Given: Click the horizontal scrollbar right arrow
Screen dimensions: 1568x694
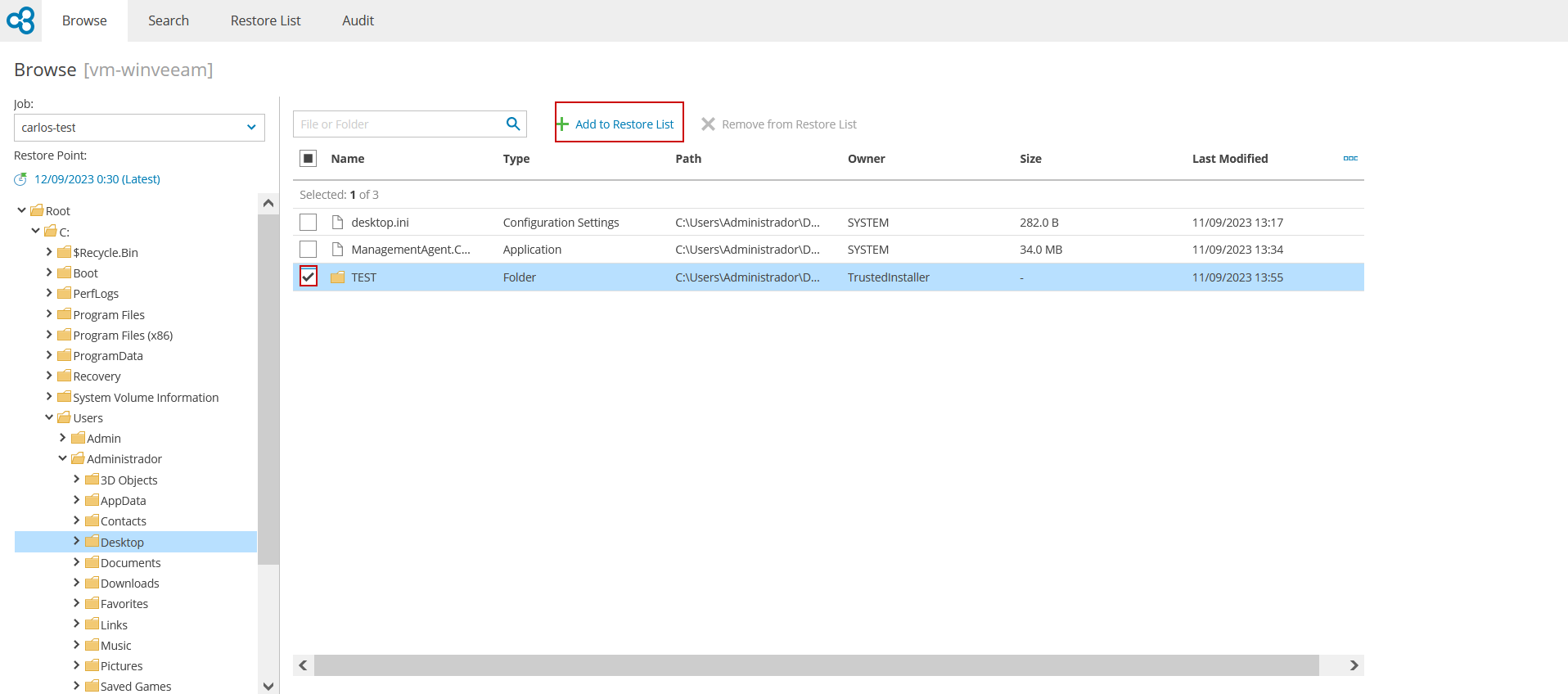Looking at the screenshot, I should coord(1354,665).
